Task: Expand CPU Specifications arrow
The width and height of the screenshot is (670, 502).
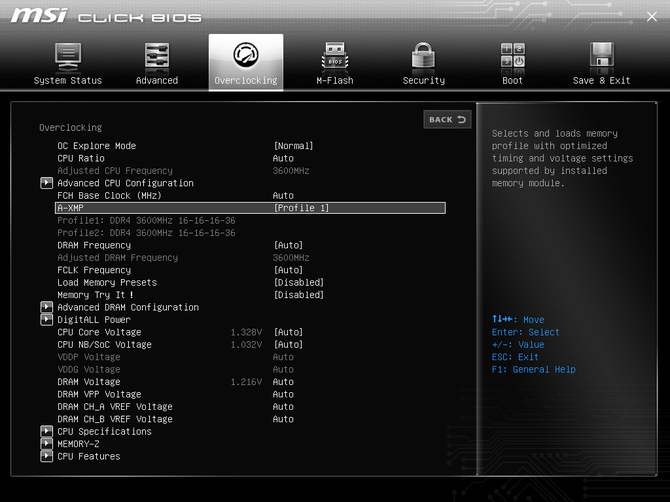Action: (46, 432)
